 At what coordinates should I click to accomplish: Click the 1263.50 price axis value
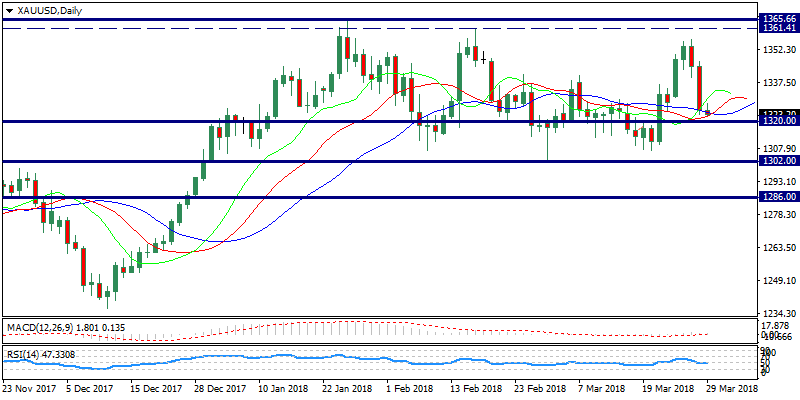click(778, 248)
